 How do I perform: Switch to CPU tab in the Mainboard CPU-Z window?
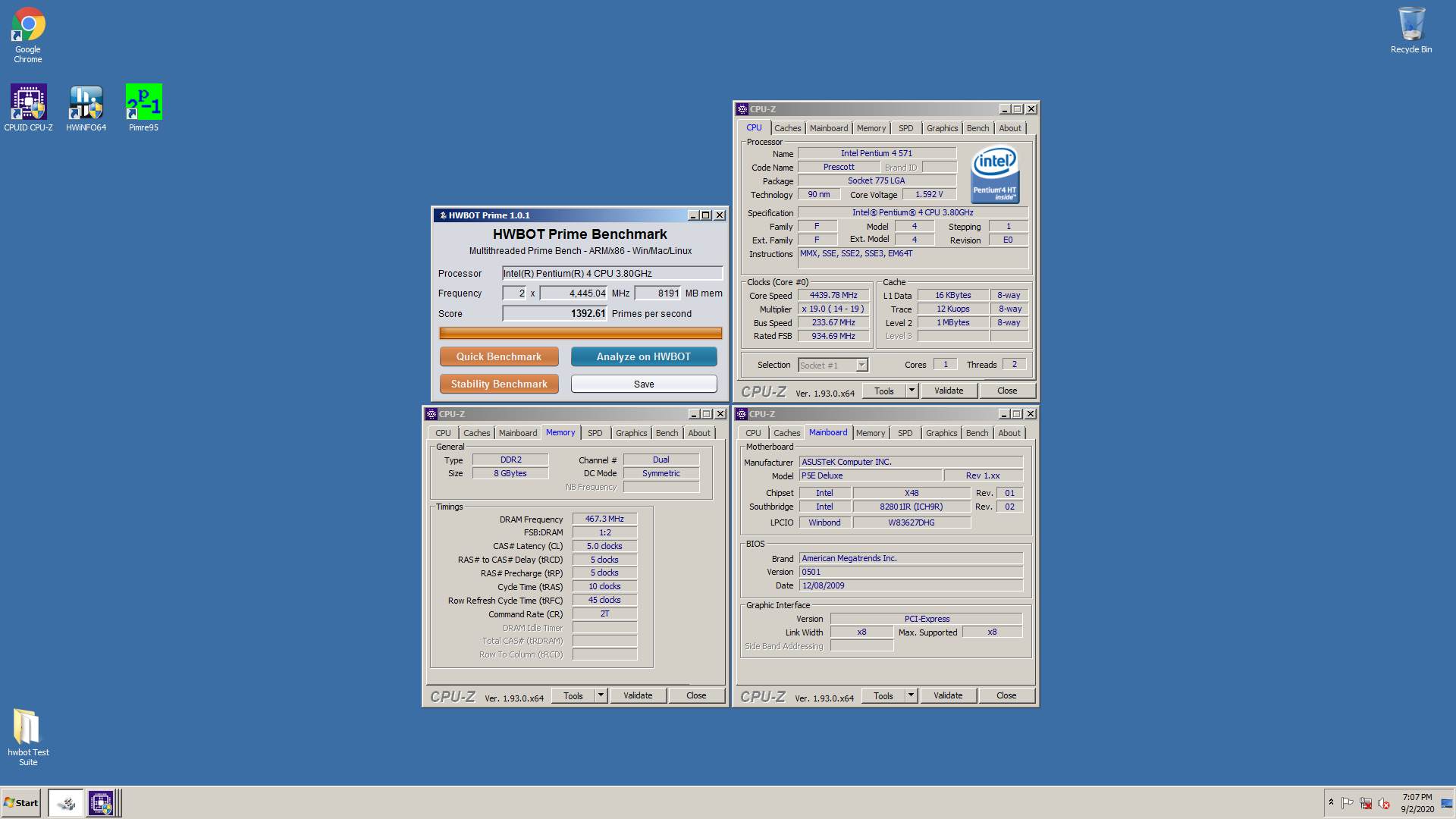tap(753, 433)
